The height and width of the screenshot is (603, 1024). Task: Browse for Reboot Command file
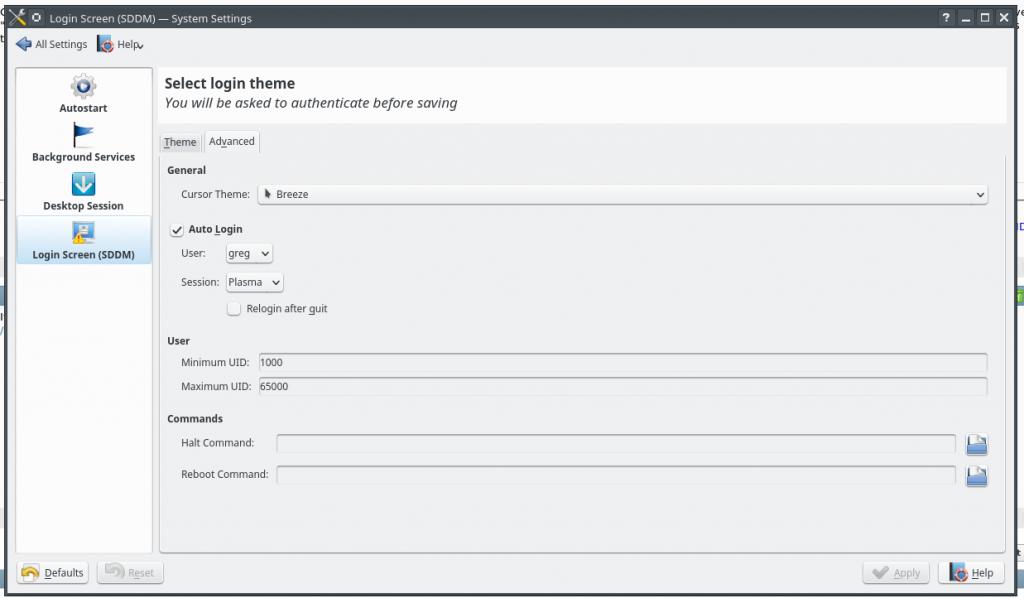click(976, 475)
